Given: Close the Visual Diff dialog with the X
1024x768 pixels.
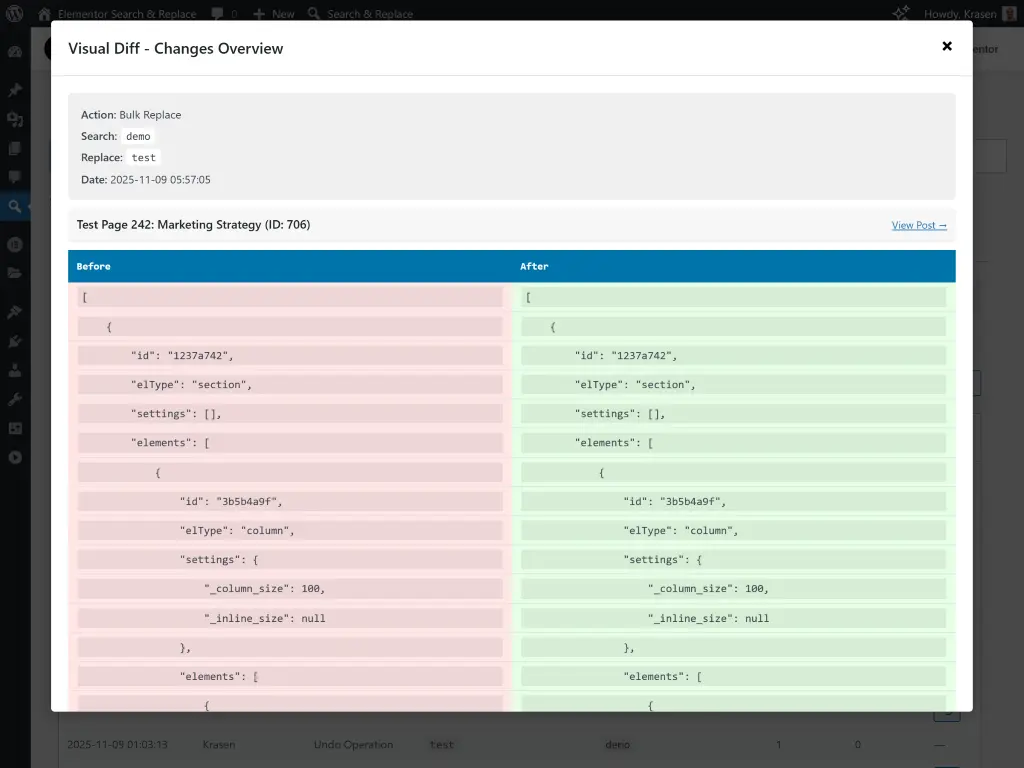Looking at the screenshot, I should tap(946, 45).
